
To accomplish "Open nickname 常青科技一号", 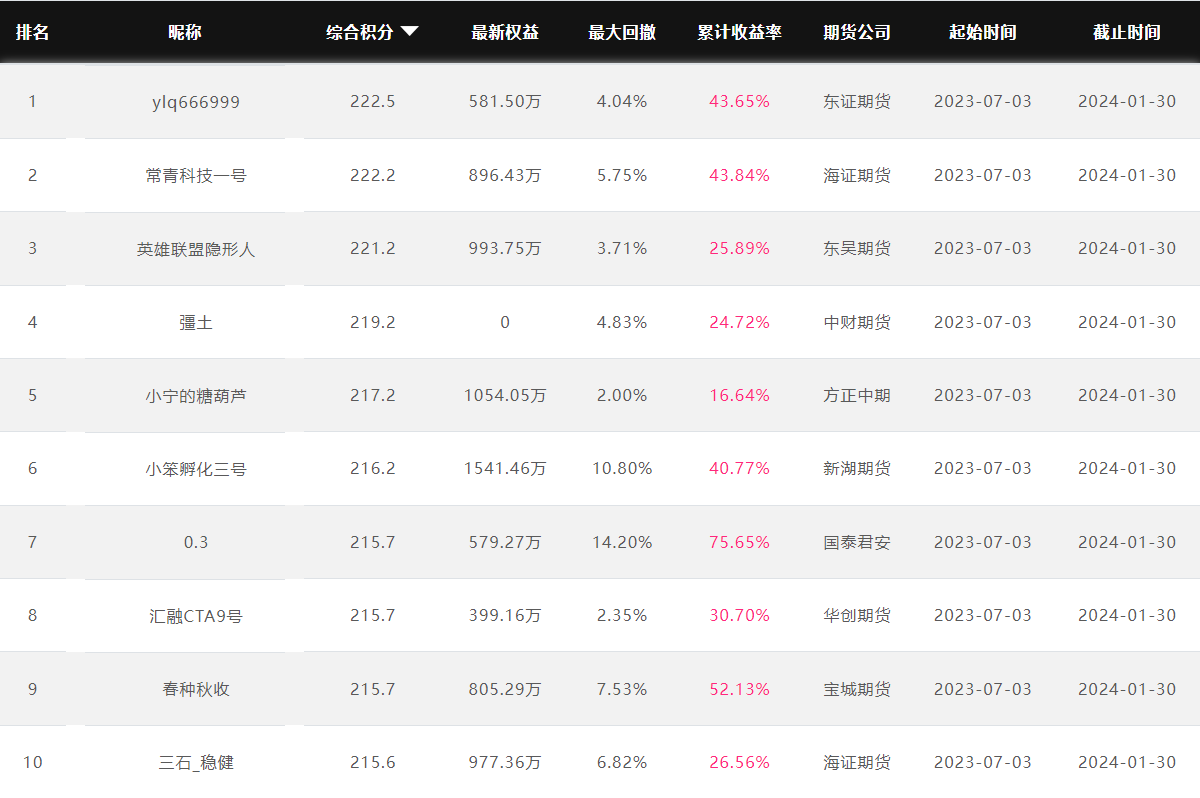I will 196,175.
